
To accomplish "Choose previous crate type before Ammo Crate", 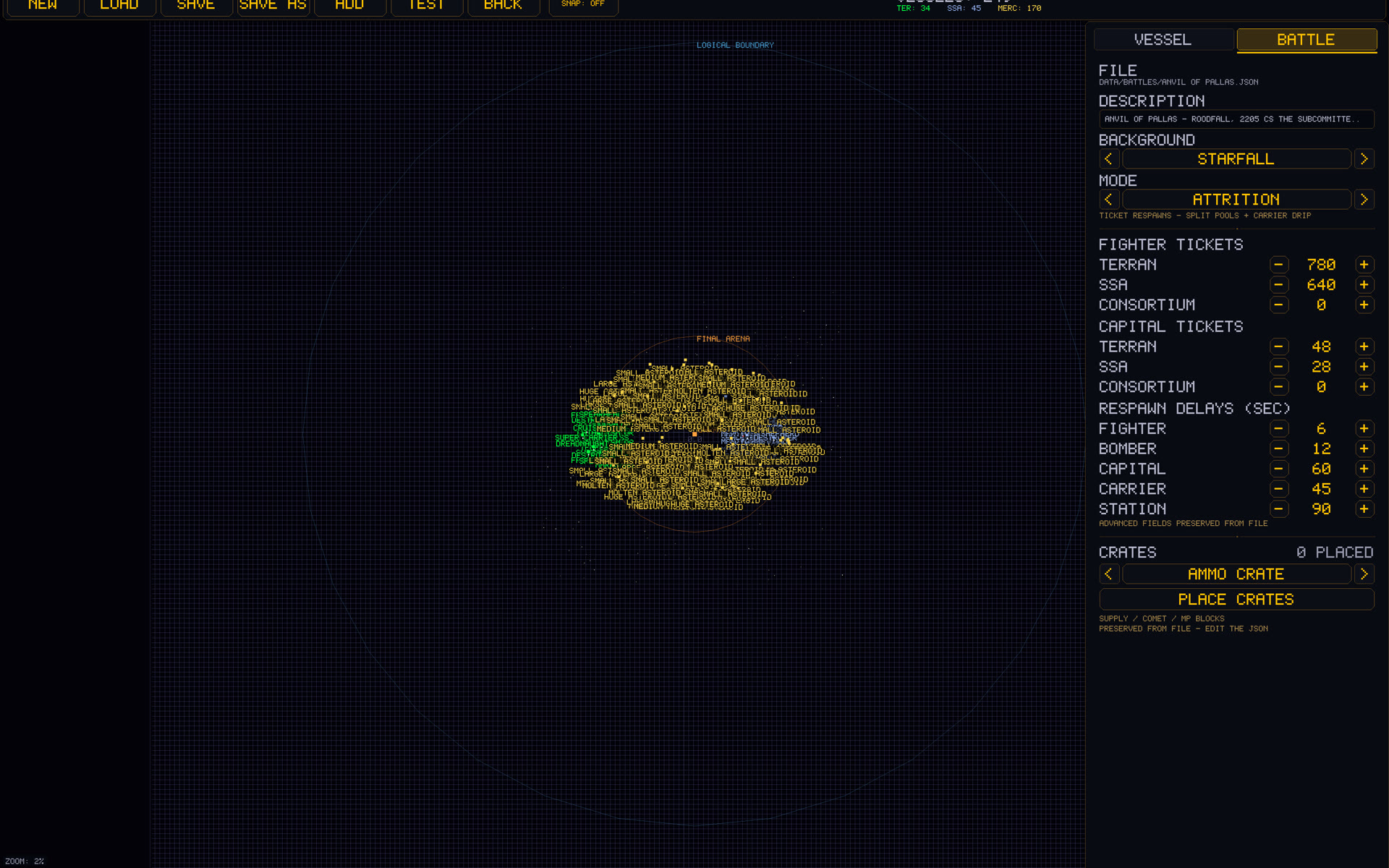I will [1109, 574].
